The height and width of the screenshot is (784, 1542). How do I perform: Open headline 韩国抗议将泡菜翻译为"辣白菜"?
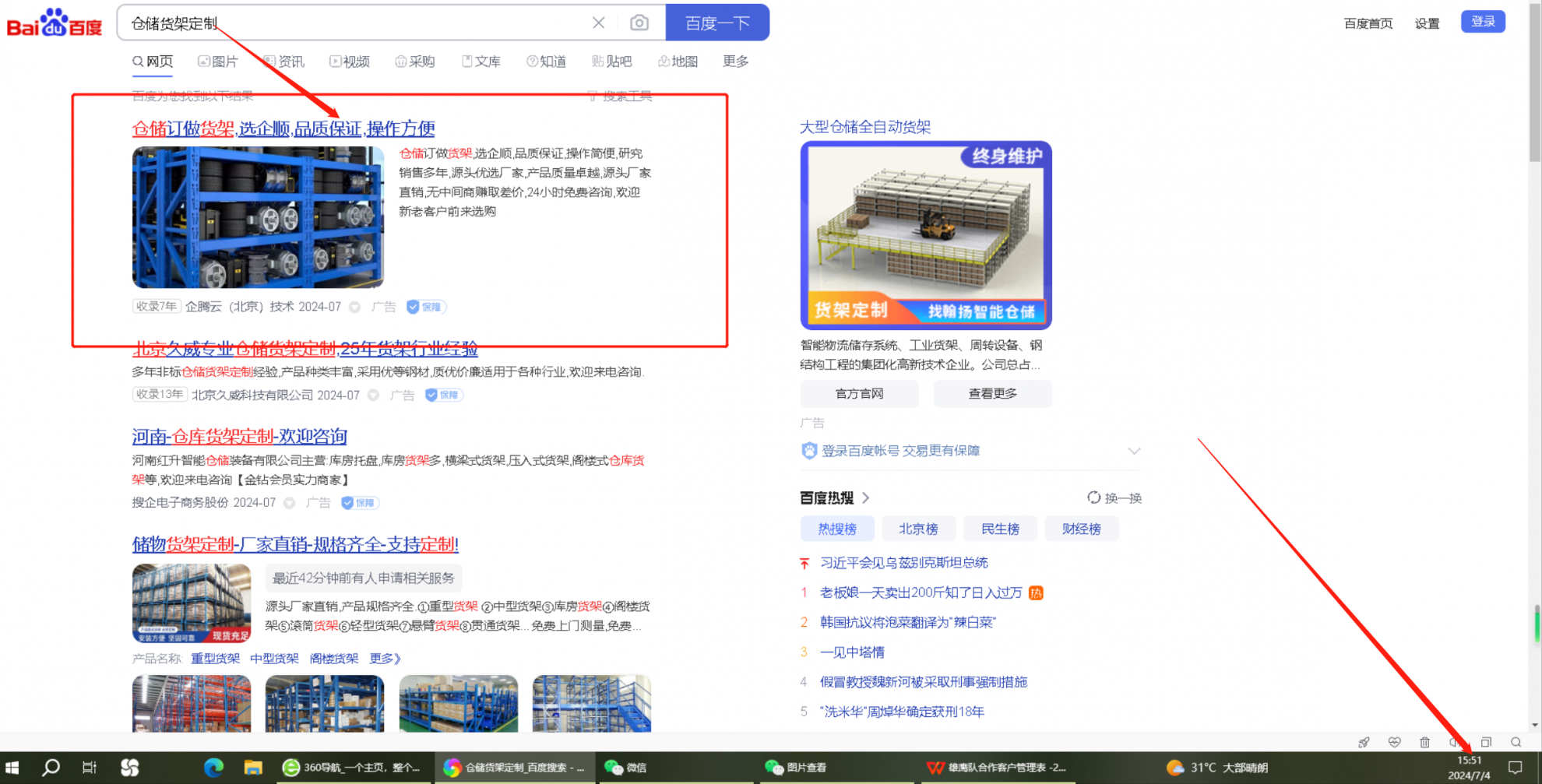point(908,623)
